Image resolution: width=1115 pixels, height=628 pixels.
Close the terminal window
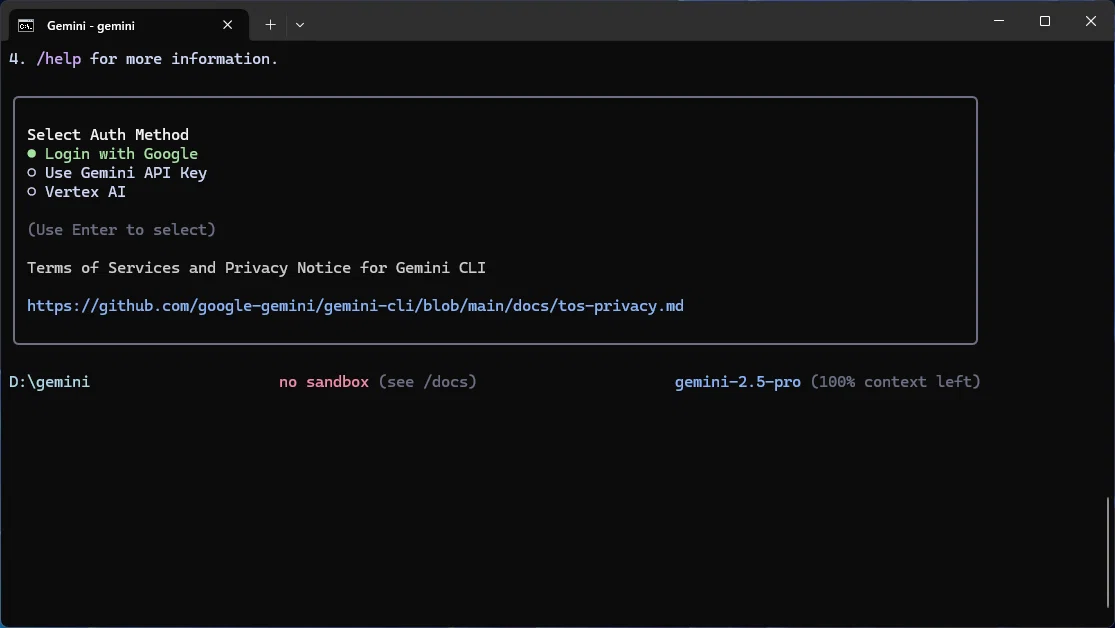[x=1091, y=21]
